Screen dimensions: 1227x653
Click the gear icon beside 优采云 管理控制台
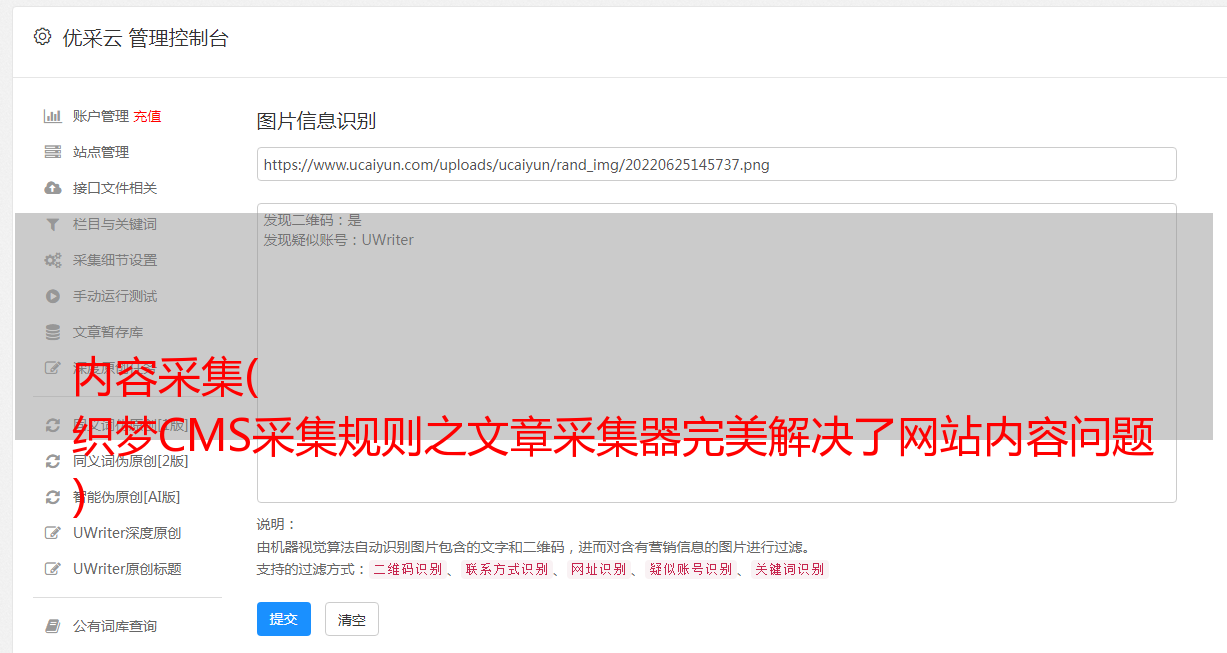pos(42,37)
